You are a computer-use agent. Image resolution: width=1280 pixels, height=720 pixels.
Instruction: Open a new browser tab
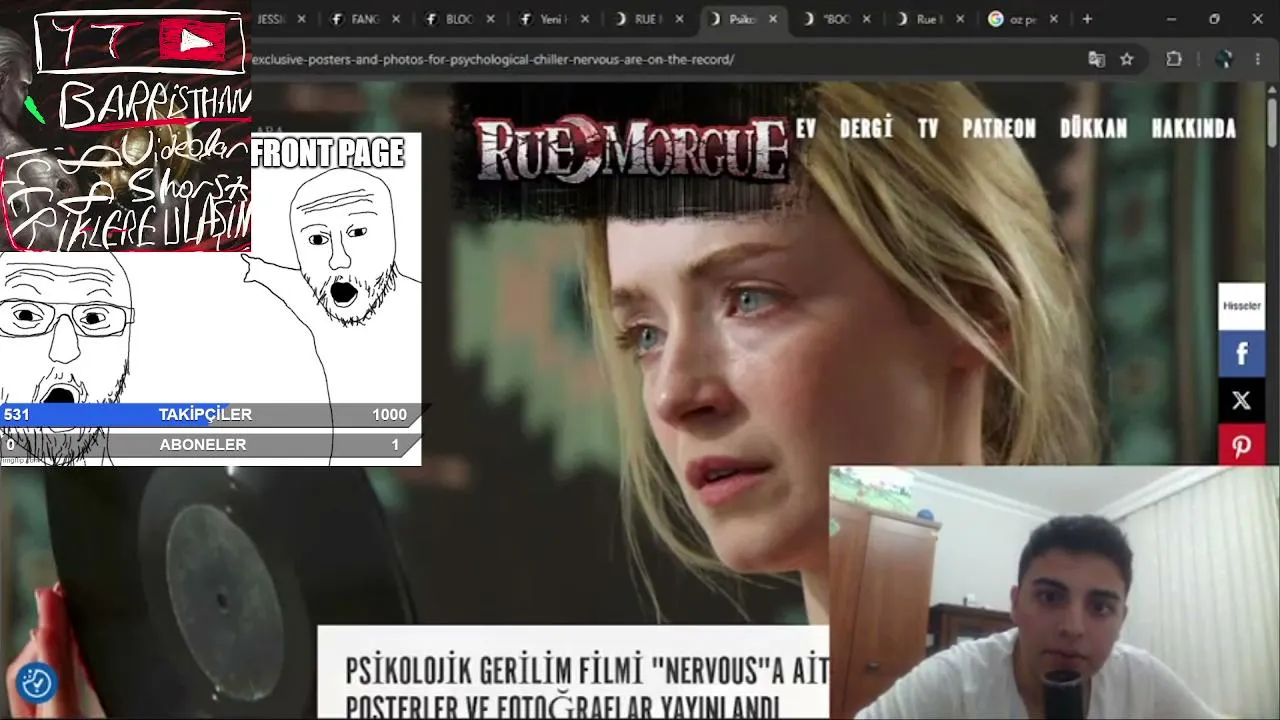[1087, 19]
